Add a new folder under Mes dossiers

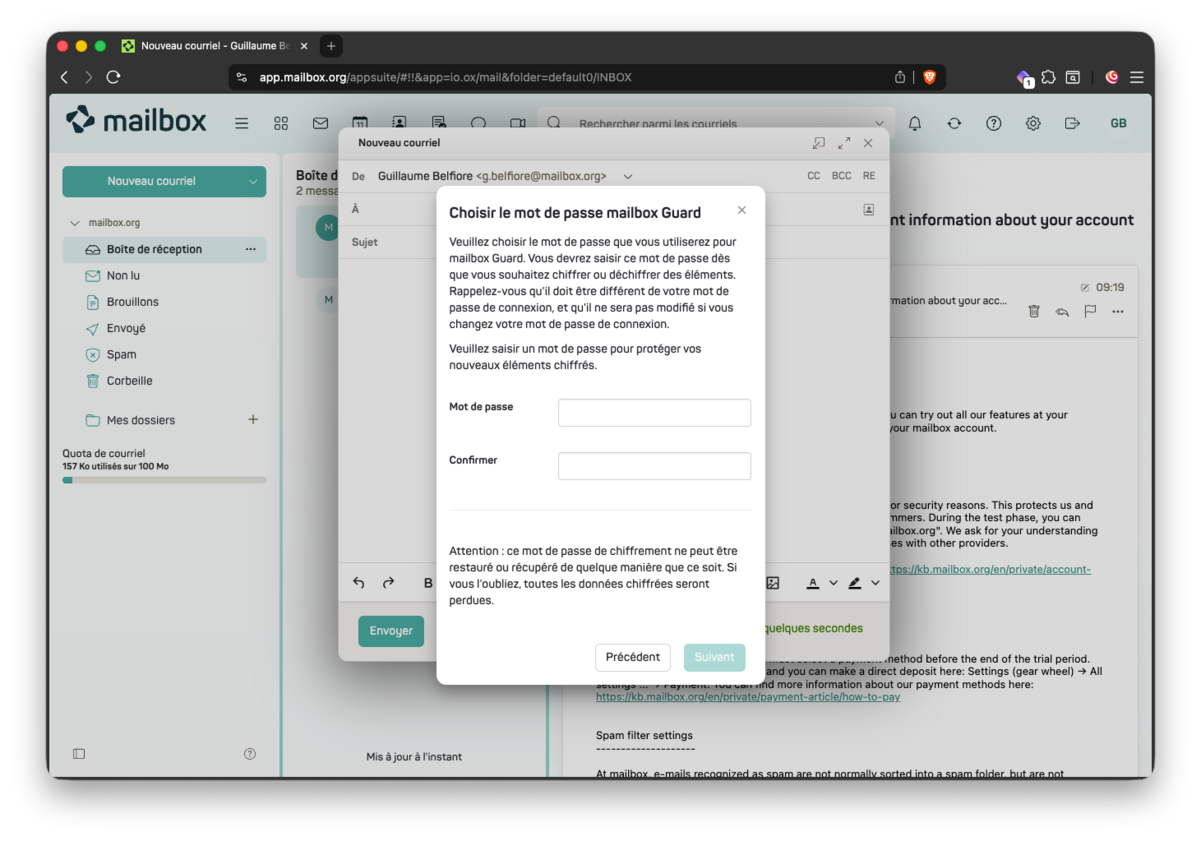click(x=253, y=420)
